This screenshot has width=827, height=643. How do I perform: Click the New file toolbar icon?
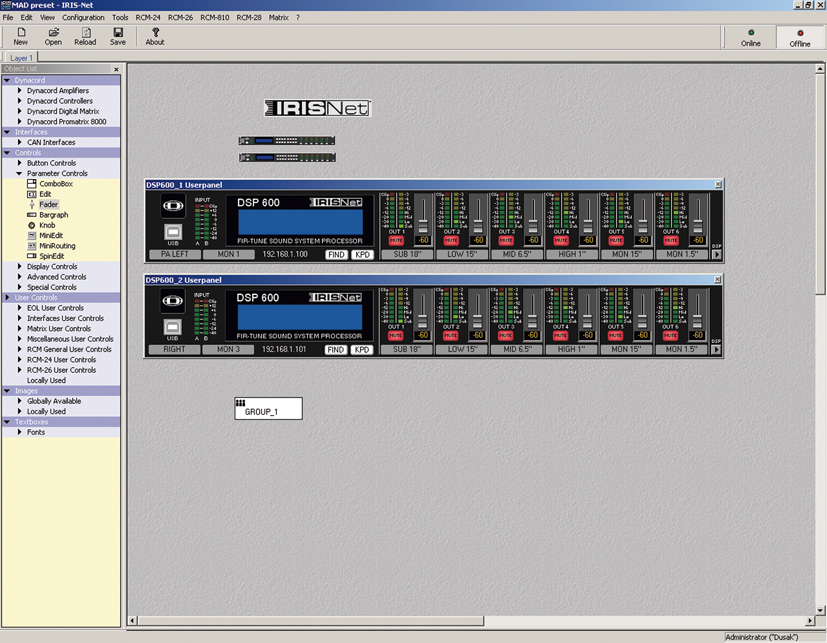click(21, 36)
